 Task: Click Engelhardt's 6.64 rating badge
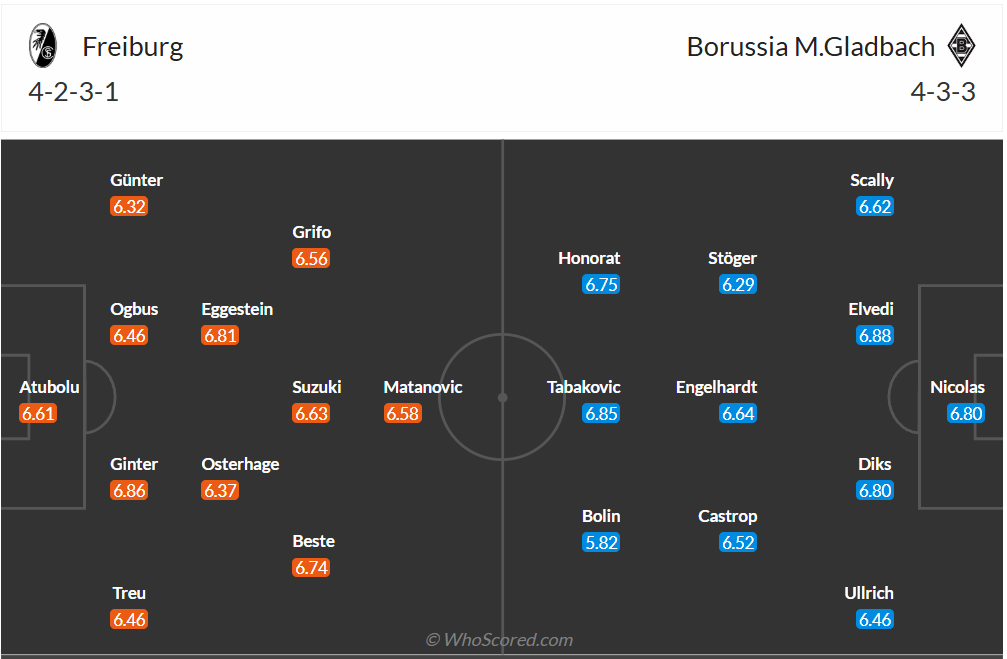coord(738,413)
